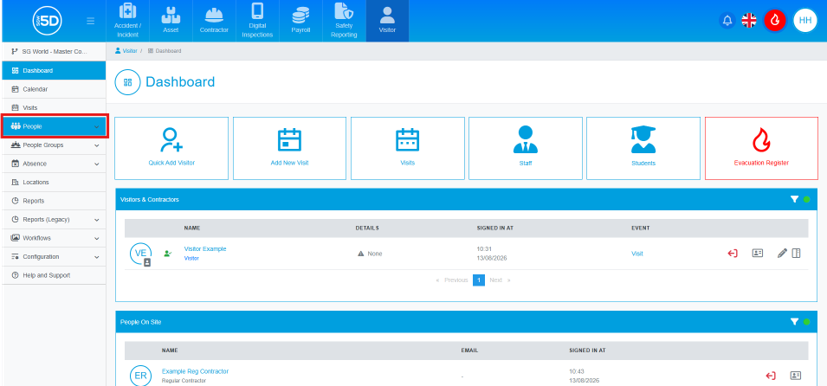Expand the People sidebar menu

(x=55, y=127)
